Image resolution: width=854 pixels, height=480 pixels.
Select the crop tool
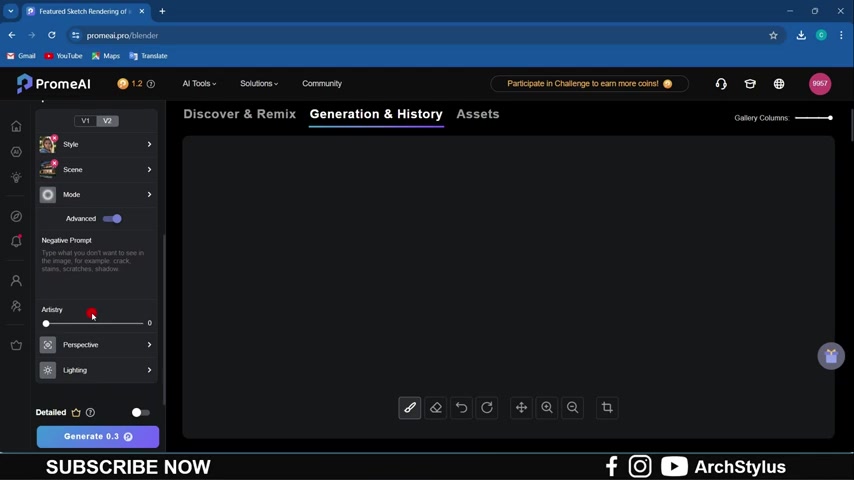[607, 408]
